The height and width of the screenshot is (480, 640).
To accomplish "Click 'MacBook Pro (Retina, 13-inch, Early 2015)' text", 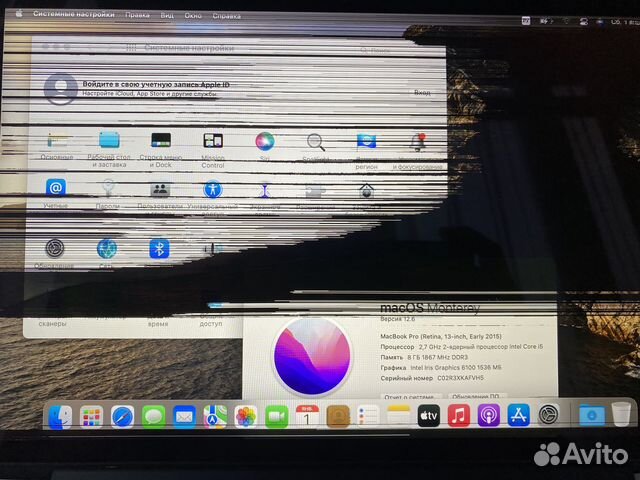I will pos(441,336).
